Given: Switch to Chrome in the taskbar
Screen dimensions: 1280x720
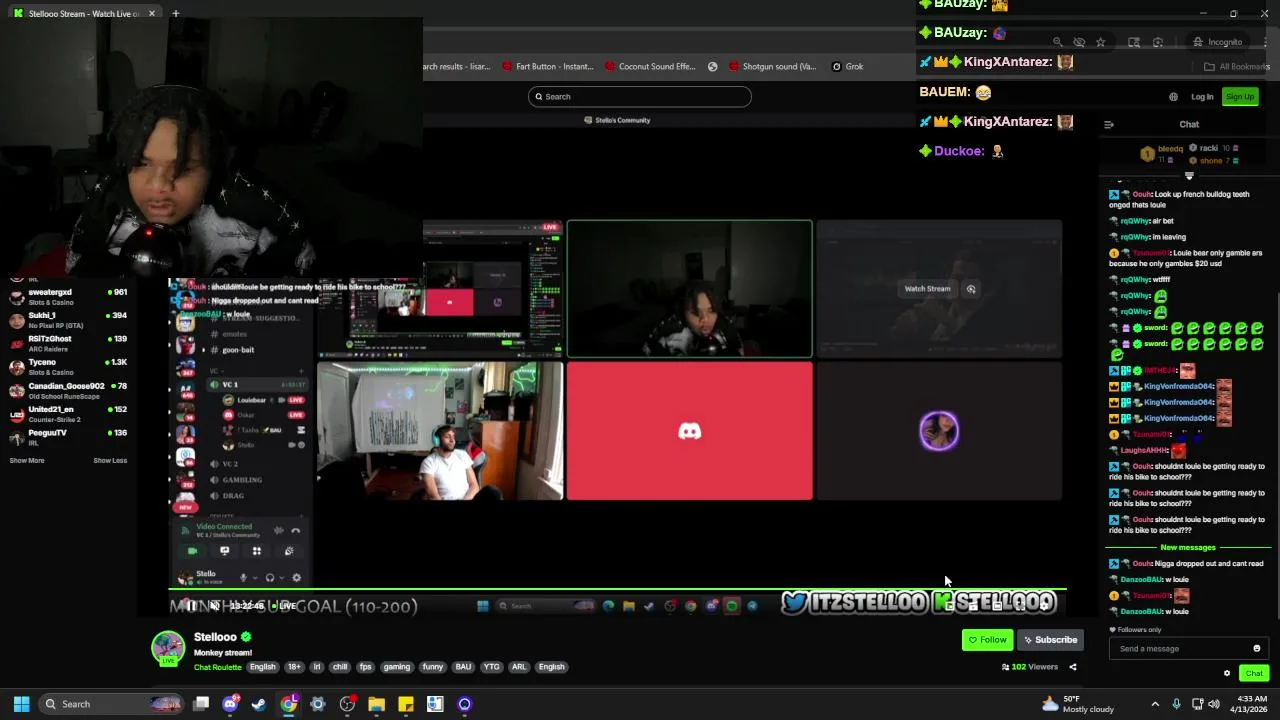Looking at the screenshot, I should pos(289,704).
